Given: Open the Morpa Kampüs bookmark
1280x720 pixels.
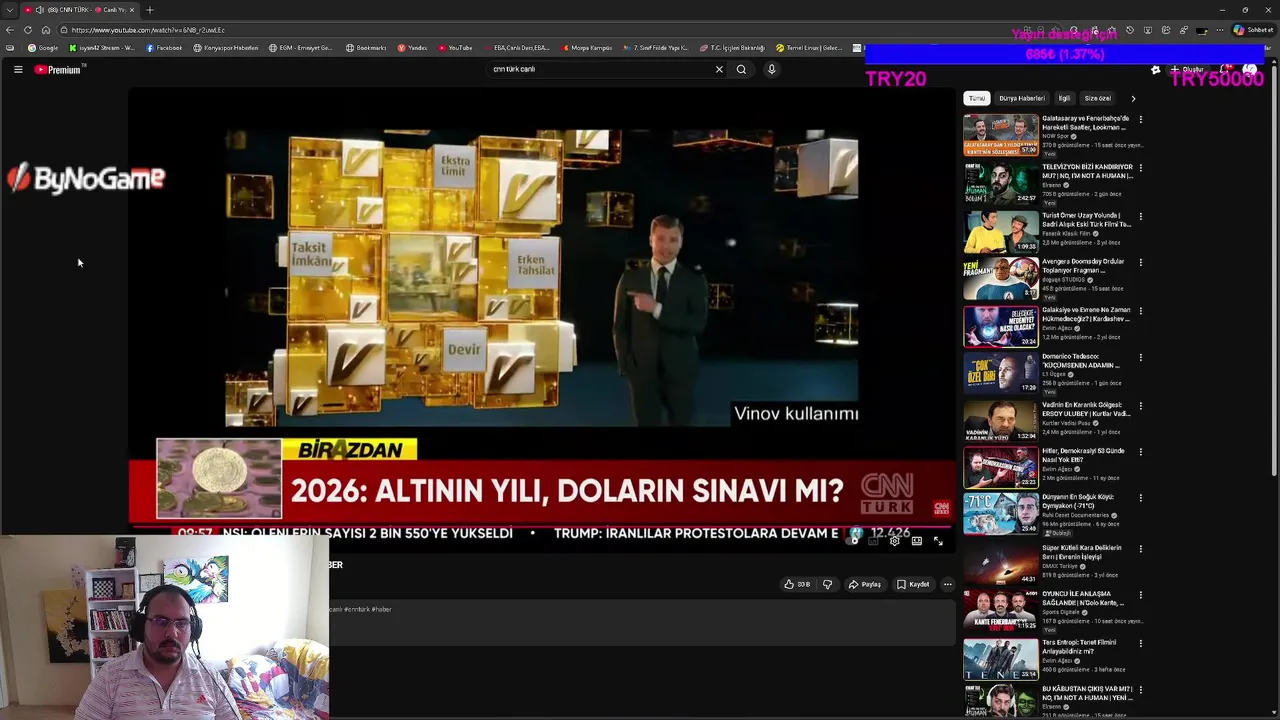Looking at the screenshot, I should [587, 48].
